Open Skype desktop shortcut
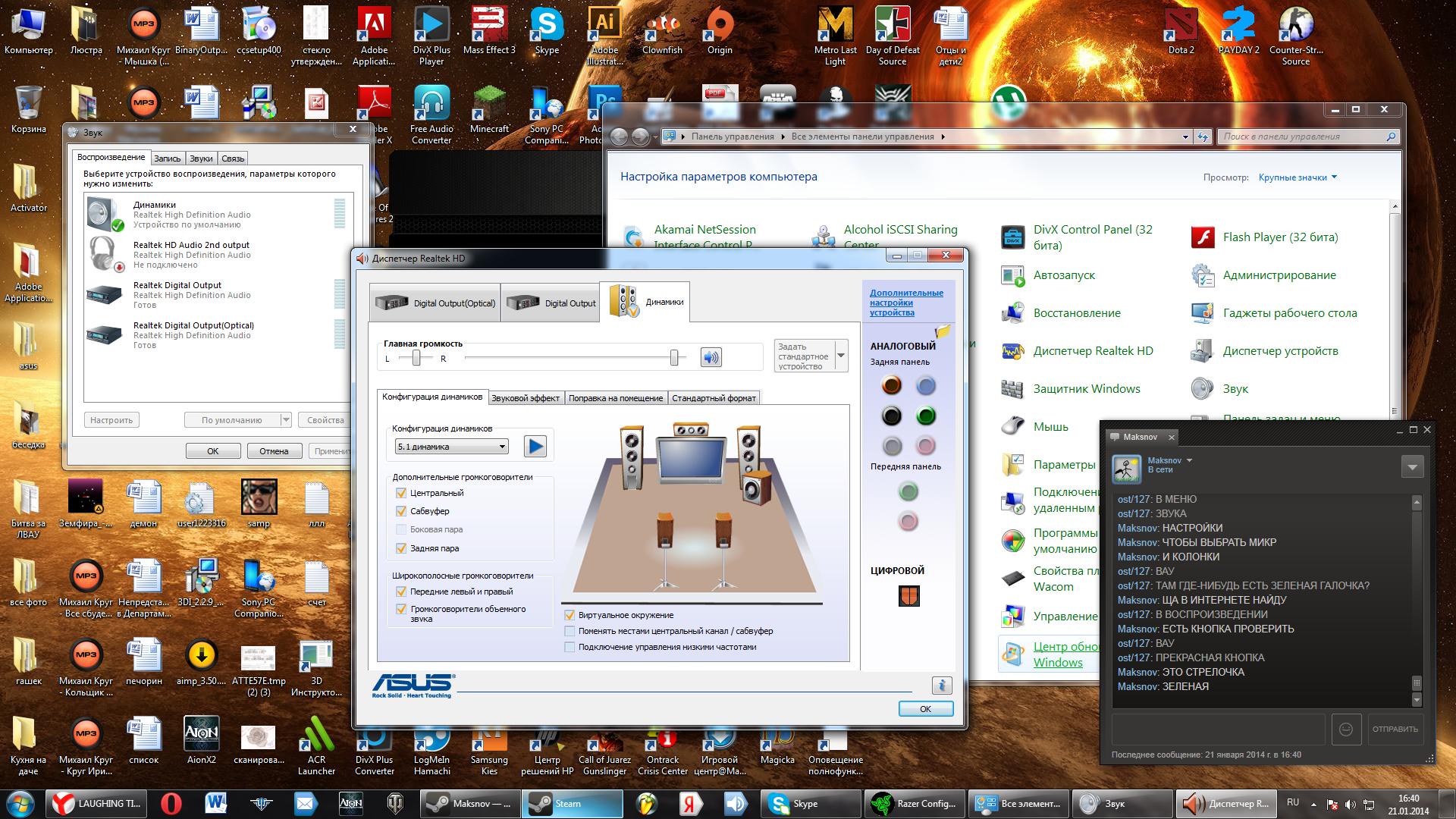 point(547,30)
